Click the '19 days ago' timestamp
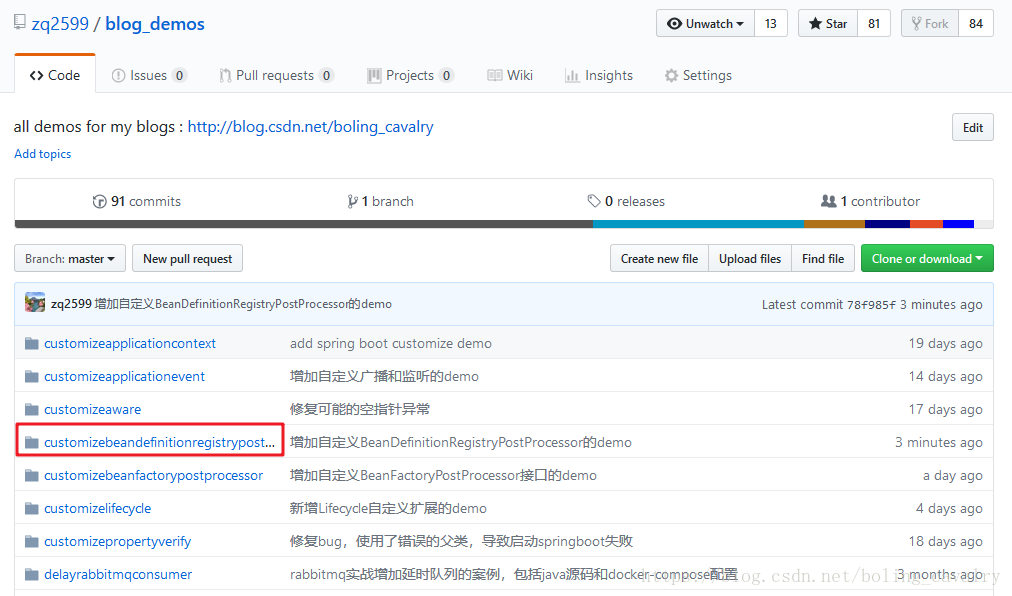This screenshot has width=1012, height=596. [946, 344]
